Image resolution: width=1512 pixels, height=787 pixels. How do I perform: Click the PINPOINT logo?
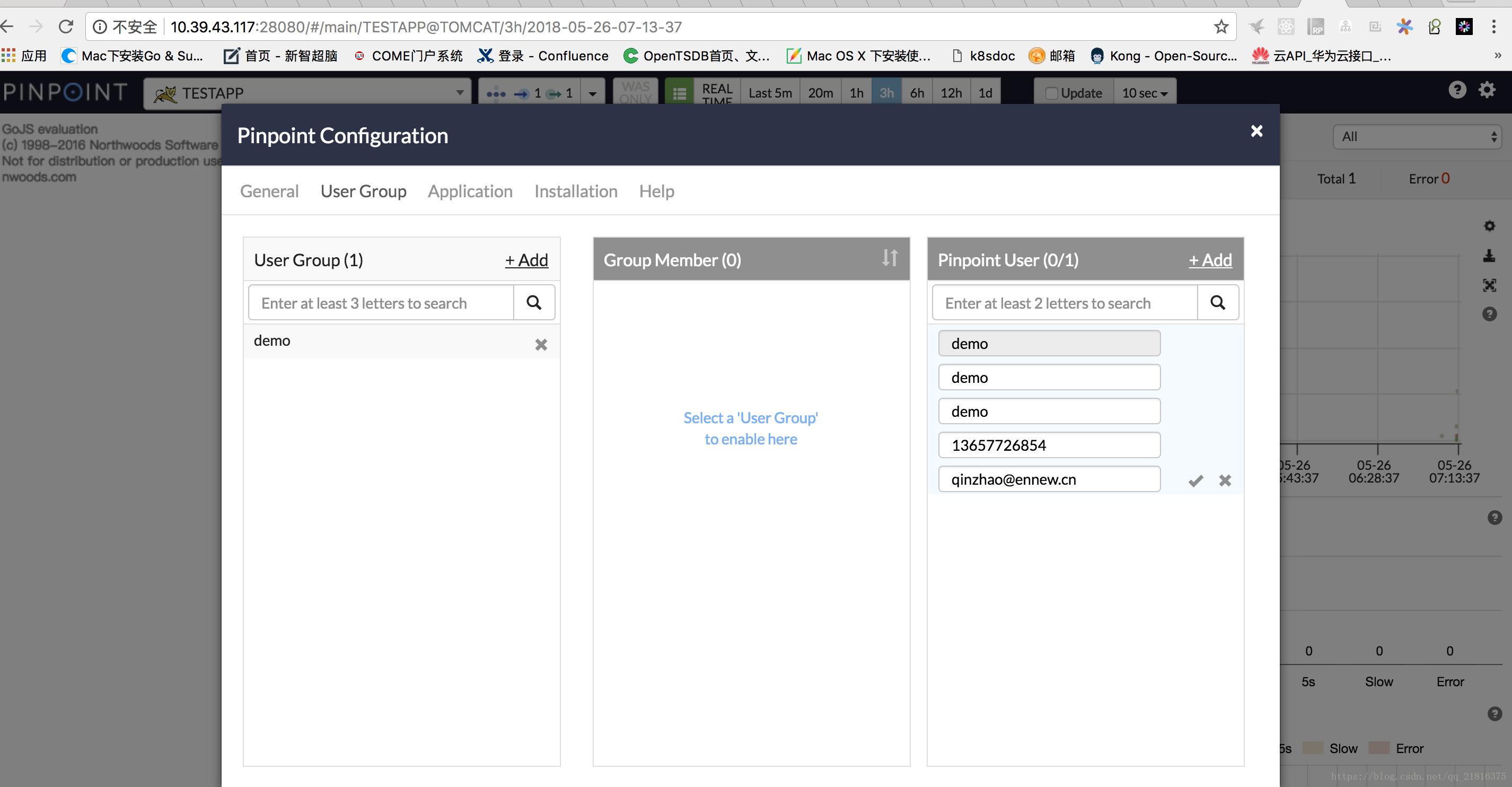pos(65,92)
